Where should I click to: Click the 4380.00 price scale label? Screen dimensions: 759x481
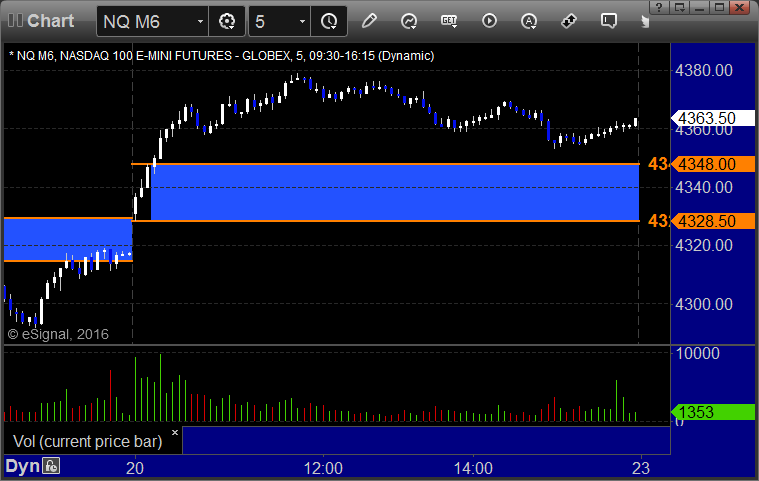tap(704, 71)
